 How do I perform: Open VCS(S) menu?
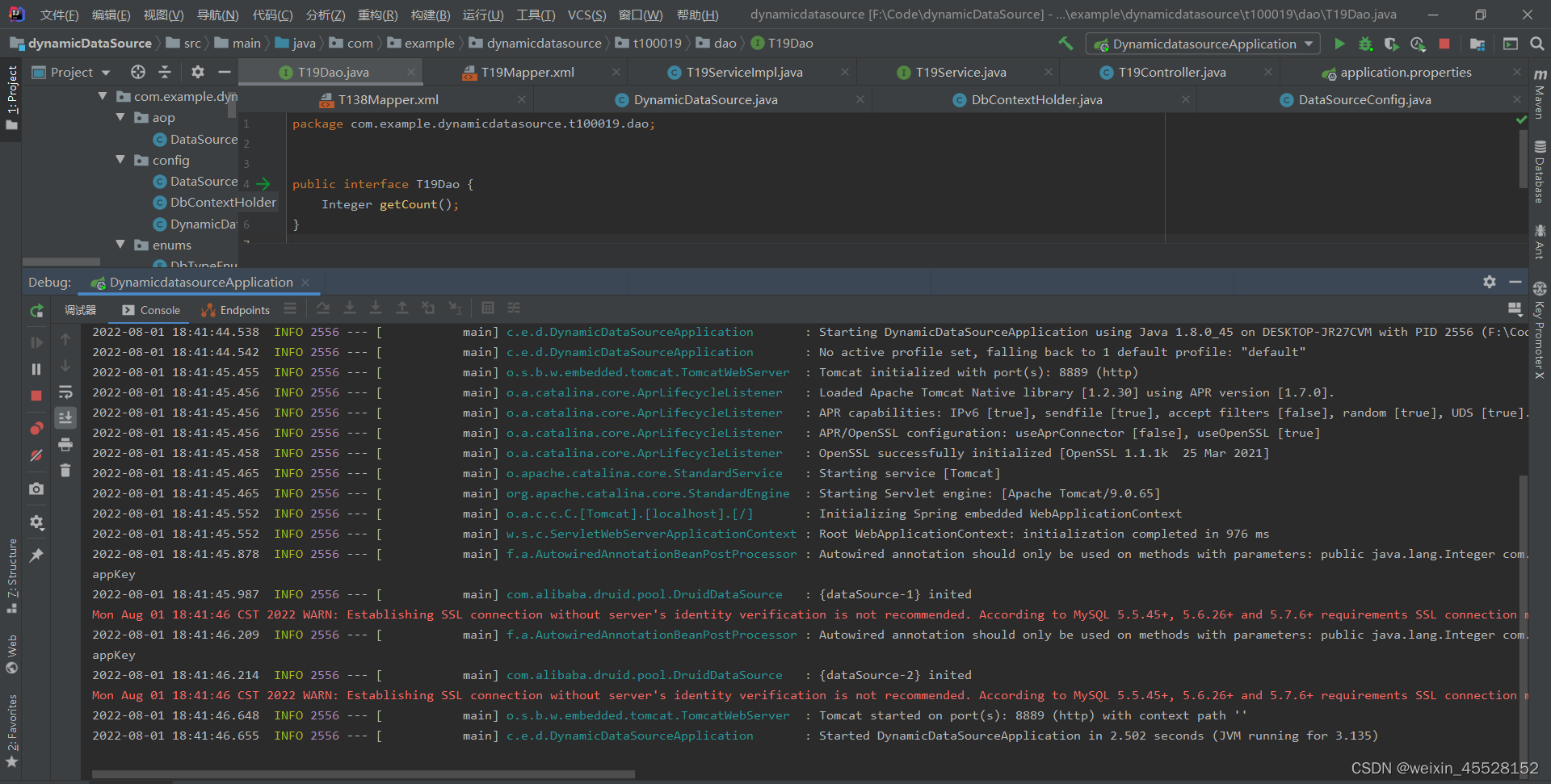(586, 15)
